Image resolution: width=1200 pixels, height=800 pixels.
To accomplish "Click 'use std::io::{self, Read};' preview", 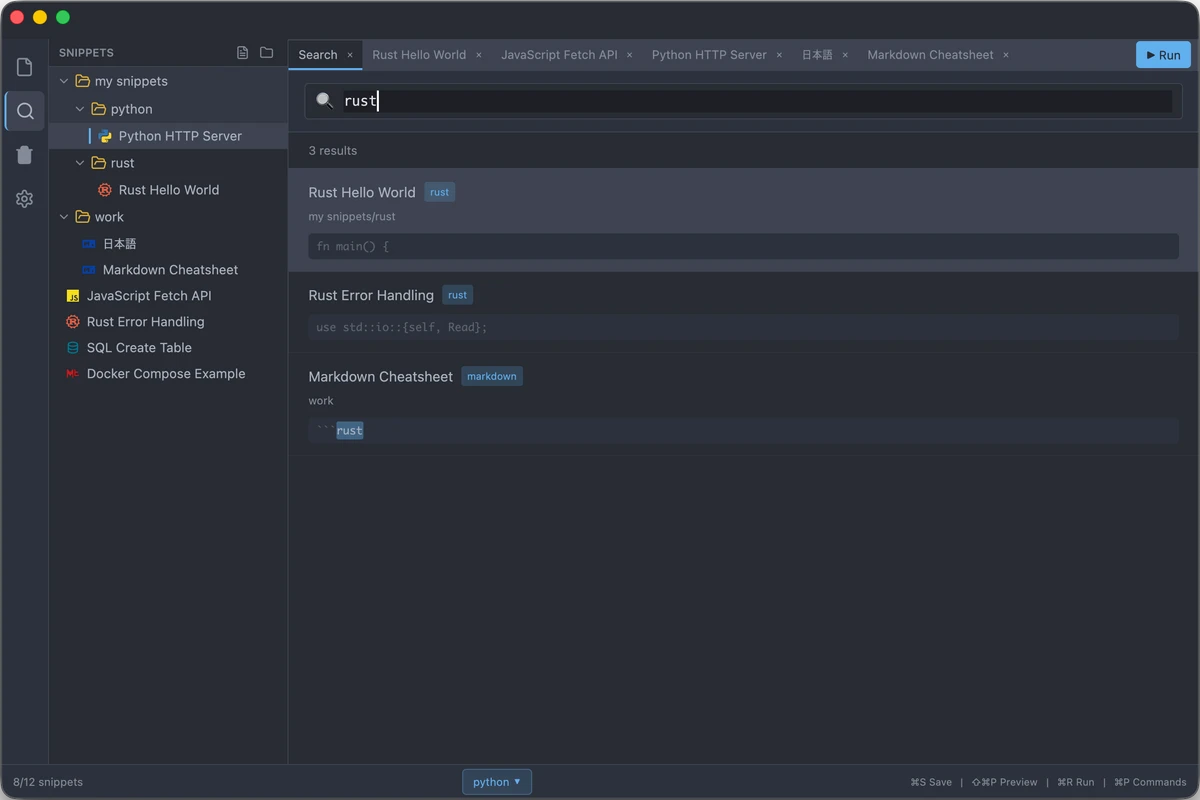I will [743, 327].
